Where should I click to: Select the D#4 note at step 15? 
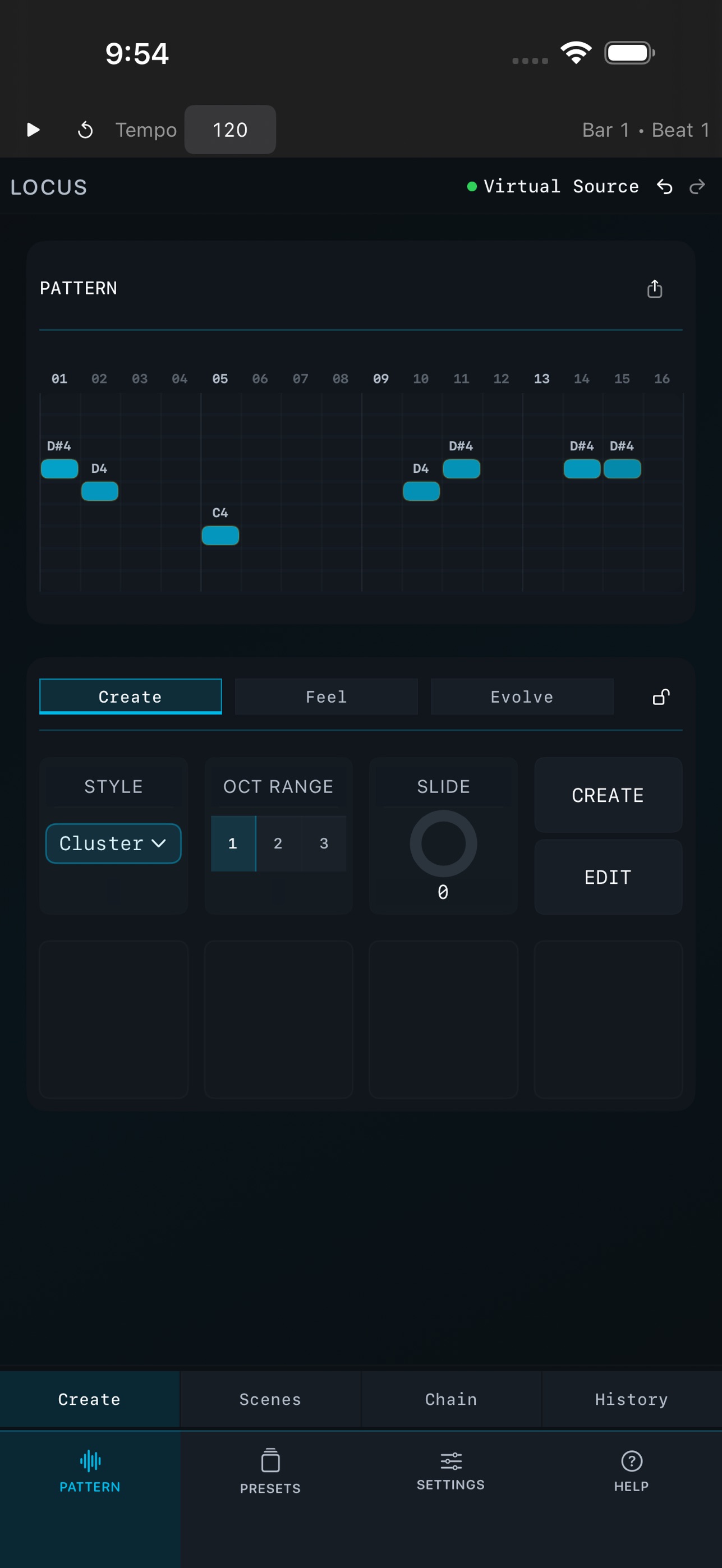622,469
